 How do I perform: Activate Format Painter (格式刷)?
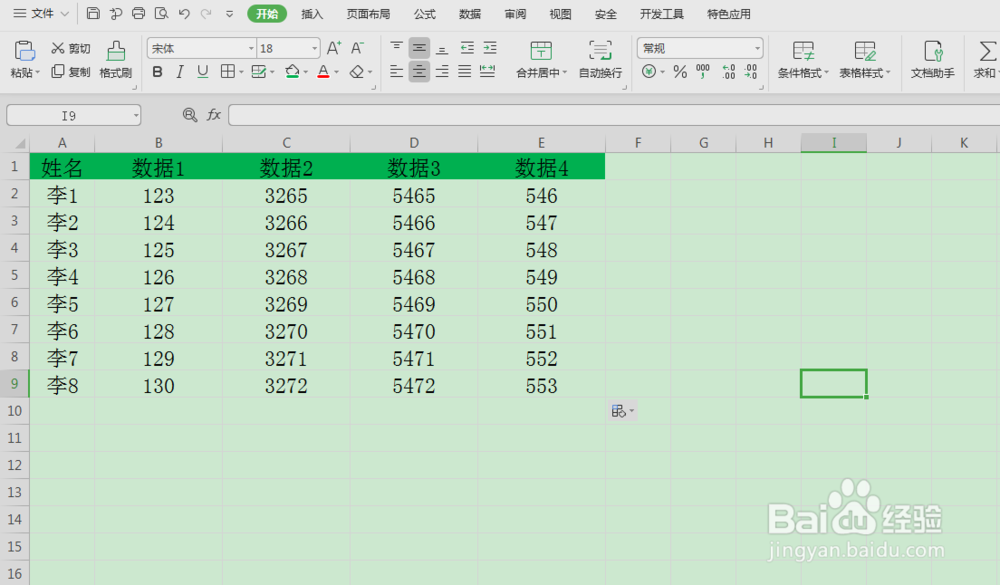(x=115, y=59)
